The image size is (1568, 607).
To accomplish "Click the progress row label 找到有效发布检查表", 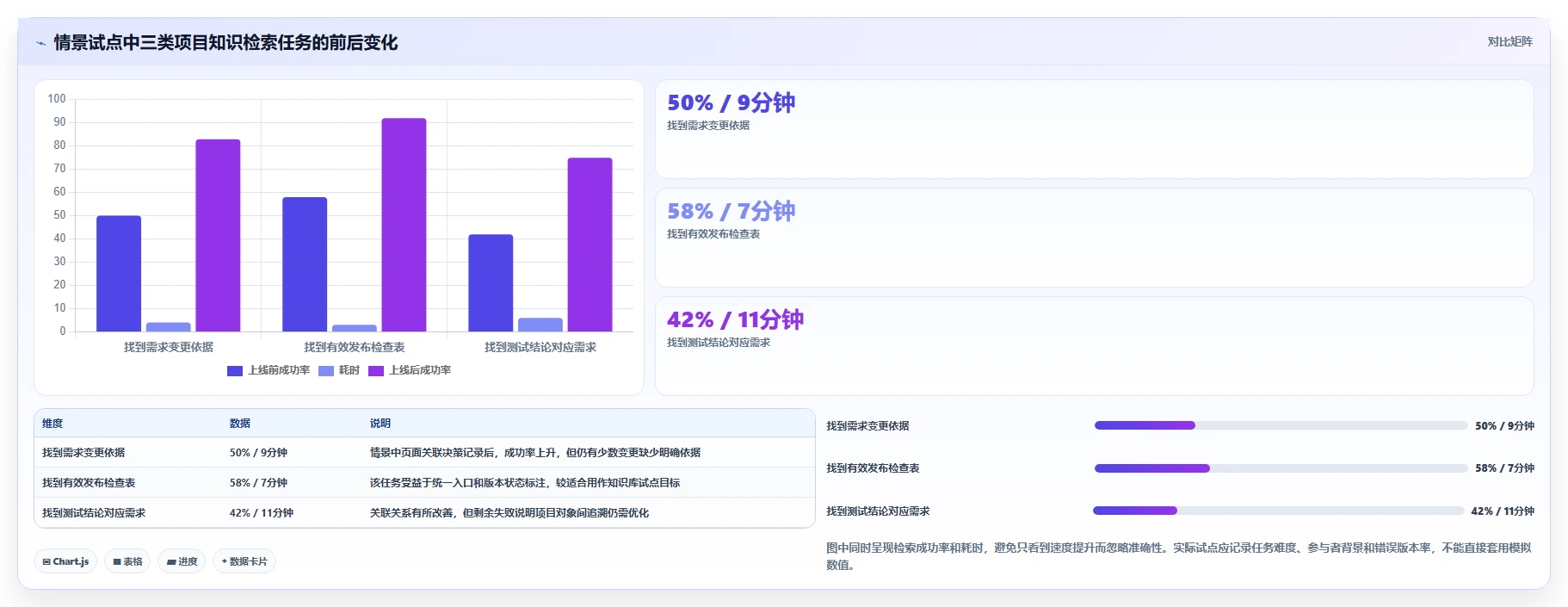I will click(x=873, y=468).
